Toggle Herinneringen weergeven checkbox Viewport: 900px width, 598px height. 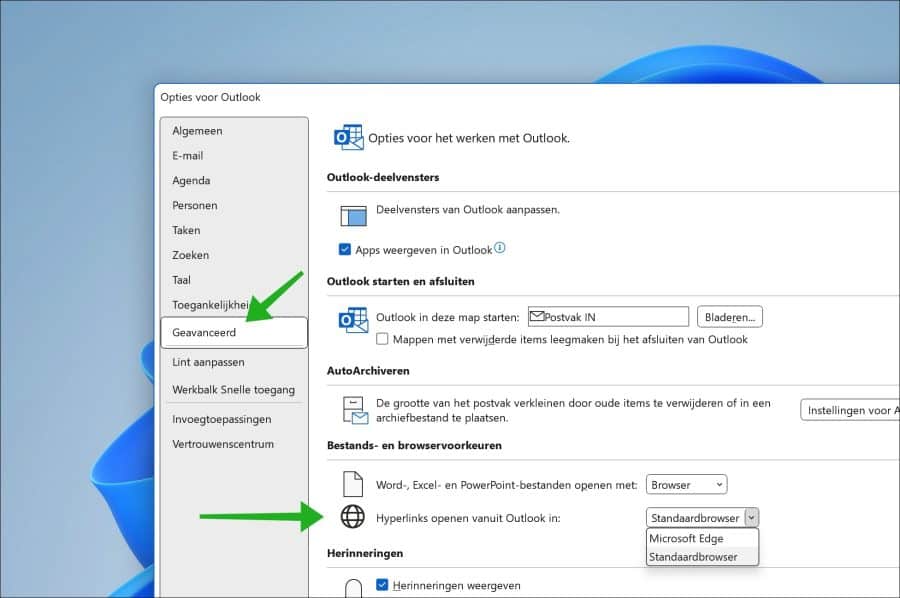(382, 585)
